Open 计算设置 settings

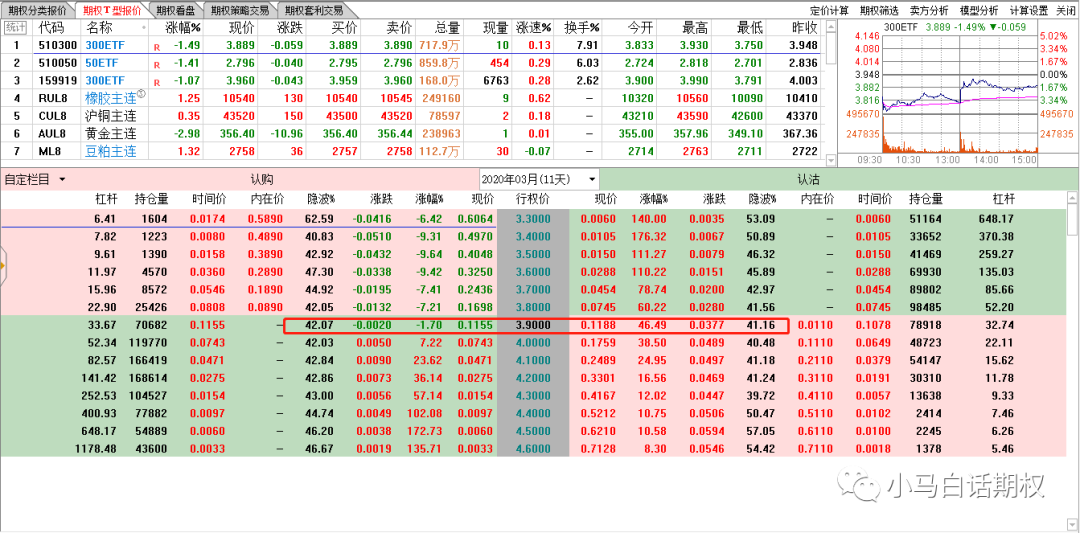coord(1028,10)
